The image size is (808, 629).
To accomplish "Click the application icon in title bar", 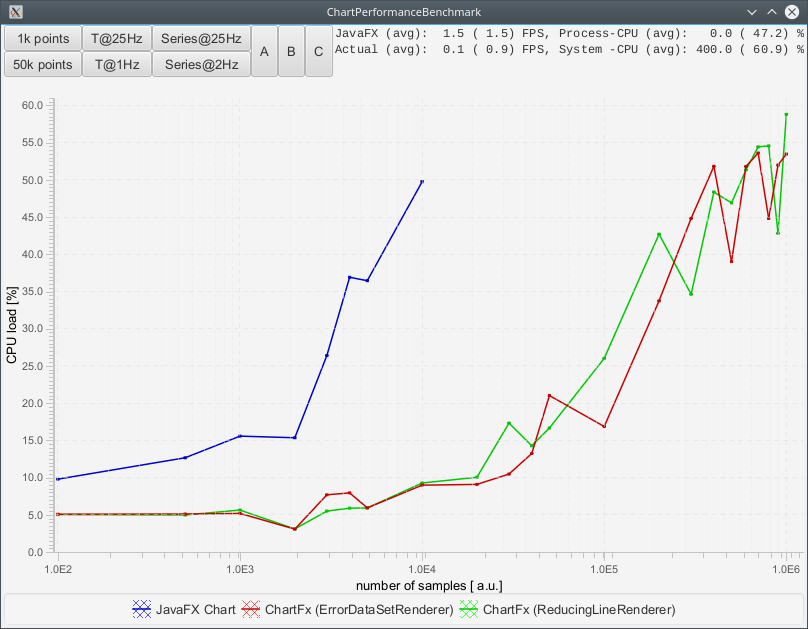I will [15, 12].
